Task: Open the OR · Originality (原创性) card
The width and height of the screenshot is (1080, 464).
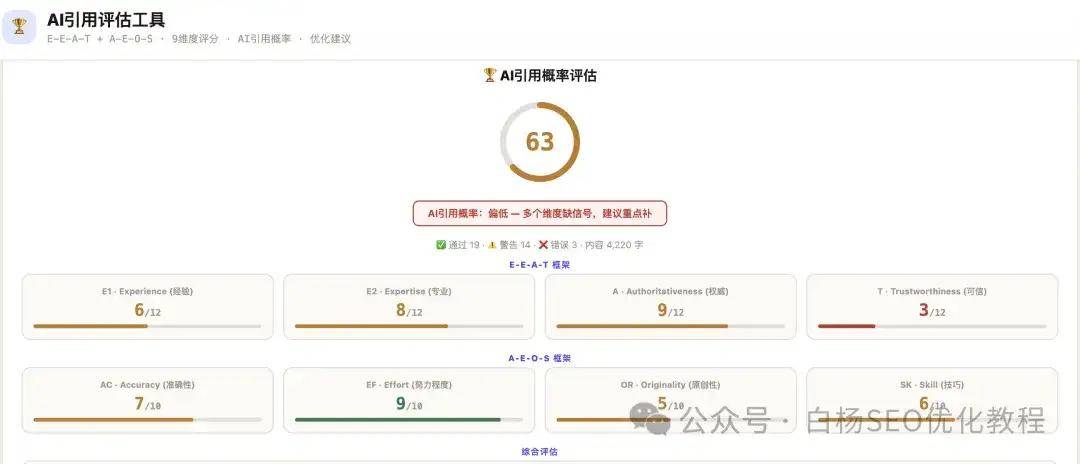Action: (x=670, y=401)
